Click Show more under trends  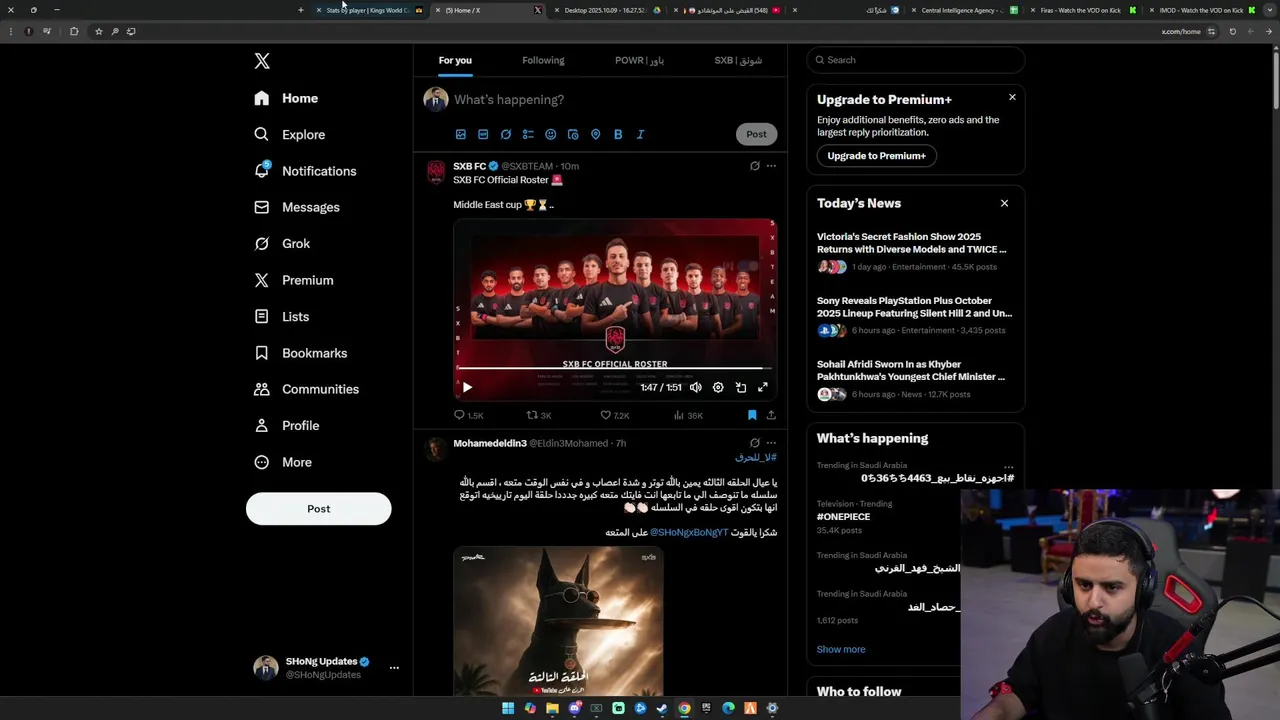[841, 649]
